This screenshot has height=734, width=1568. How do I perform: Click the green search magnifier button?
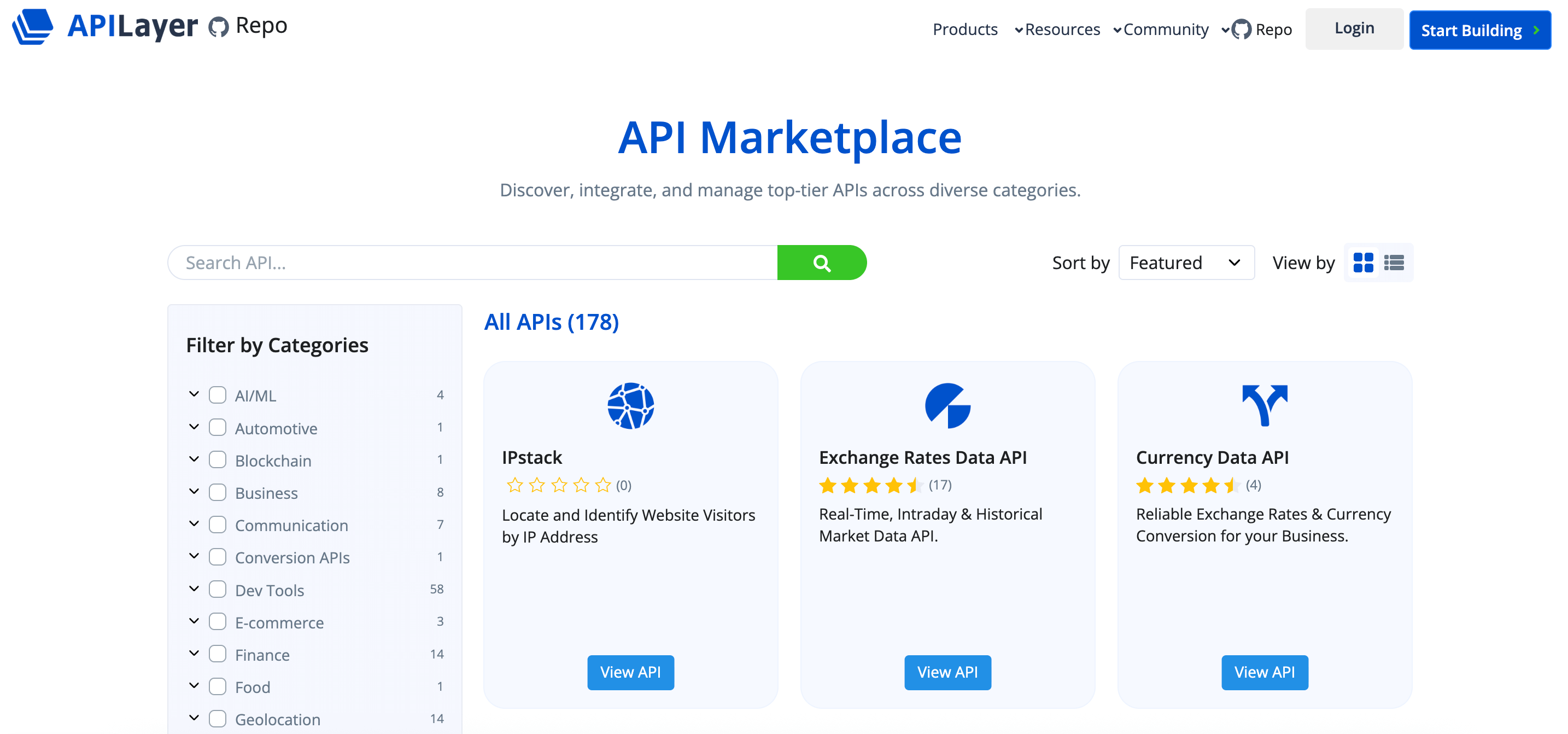(821, 263)
